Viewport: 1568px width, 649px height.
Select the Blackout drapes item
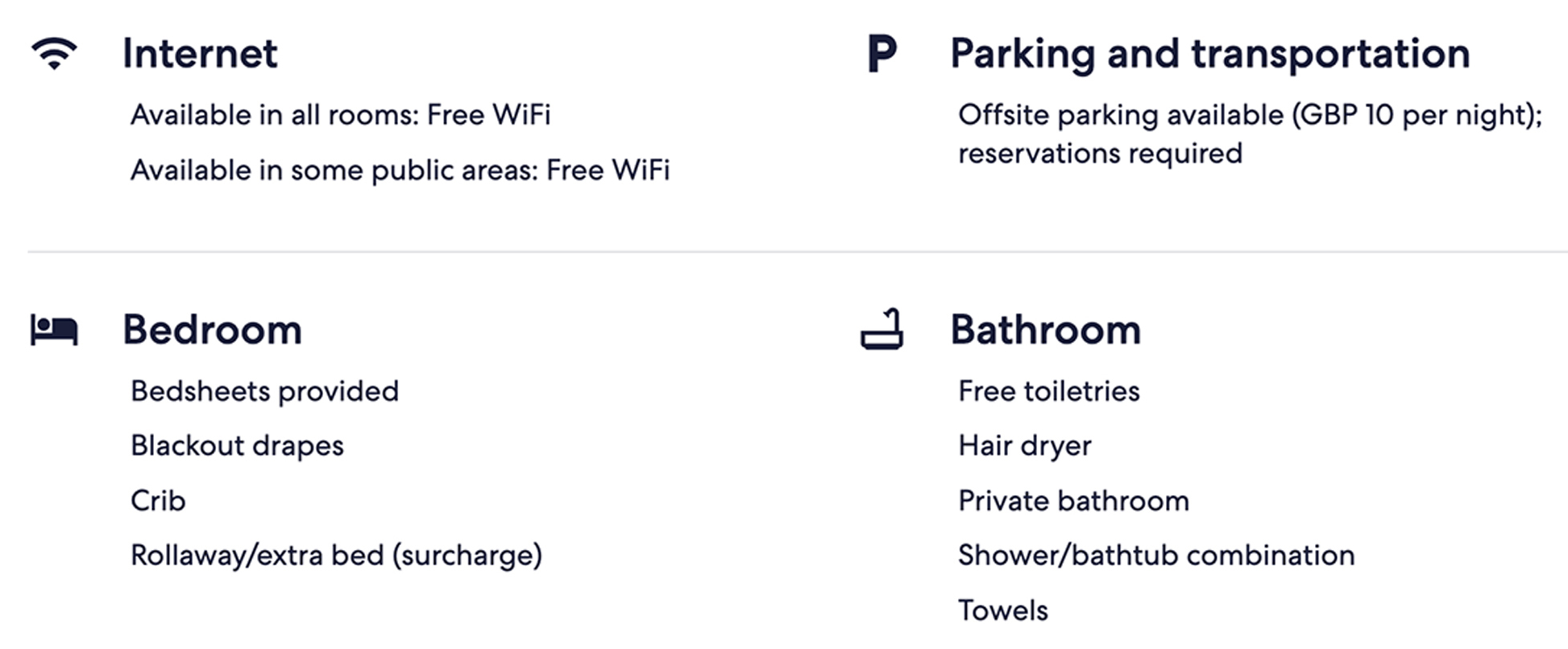238,446
